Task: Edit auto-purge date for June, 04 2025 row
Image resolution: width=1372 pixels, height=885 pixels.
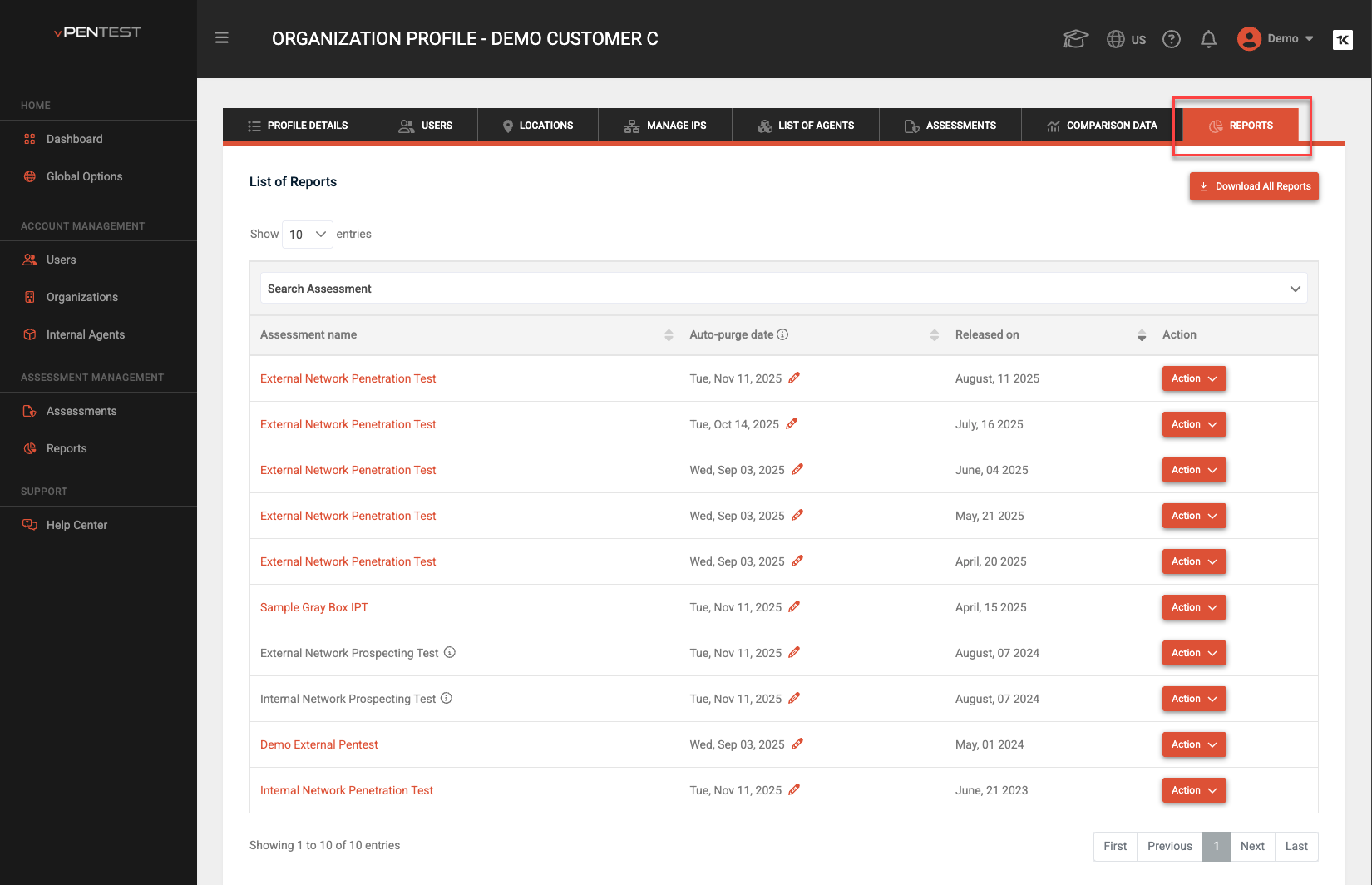Action: point(797,469)
